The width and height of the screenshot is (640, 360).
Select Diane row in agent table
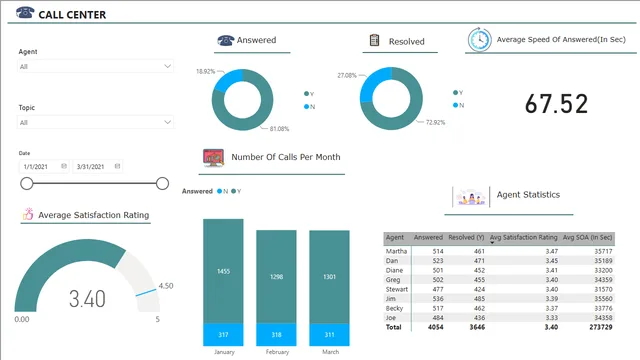tap(499, 270)
